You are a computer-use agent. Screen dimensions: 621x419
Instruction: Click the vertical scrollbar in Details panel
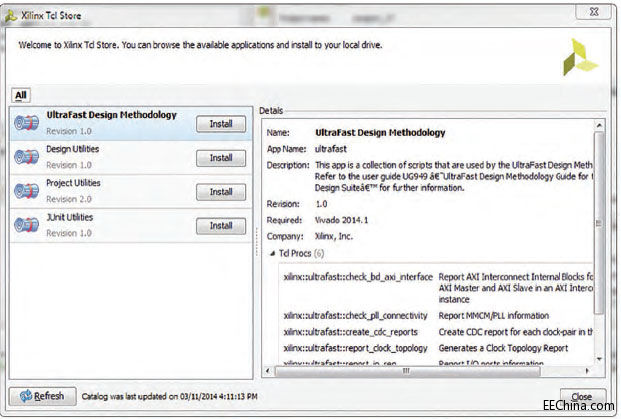pyautogui.click(x=599, y=200)
